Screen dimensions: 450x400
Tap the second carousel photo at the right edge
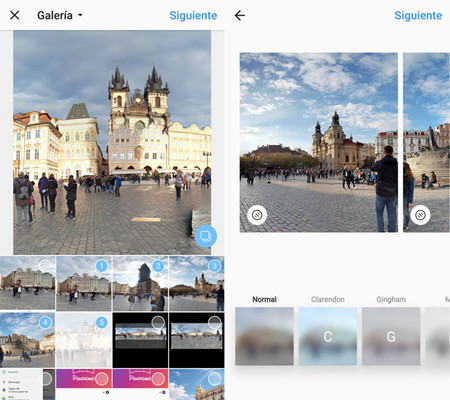click(x=426, y=142)
